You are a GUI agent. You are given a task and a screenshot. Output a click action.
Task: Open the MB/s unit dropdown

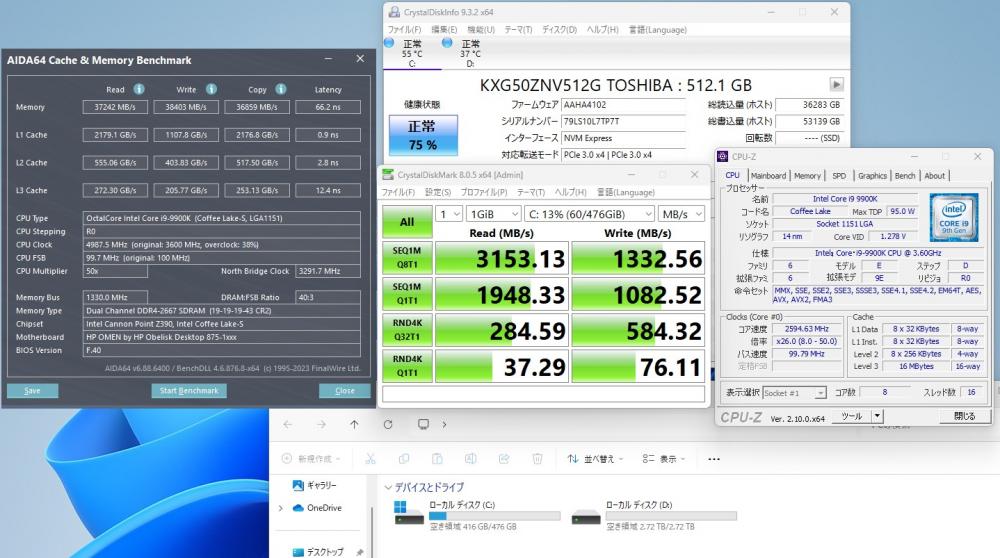681,214
